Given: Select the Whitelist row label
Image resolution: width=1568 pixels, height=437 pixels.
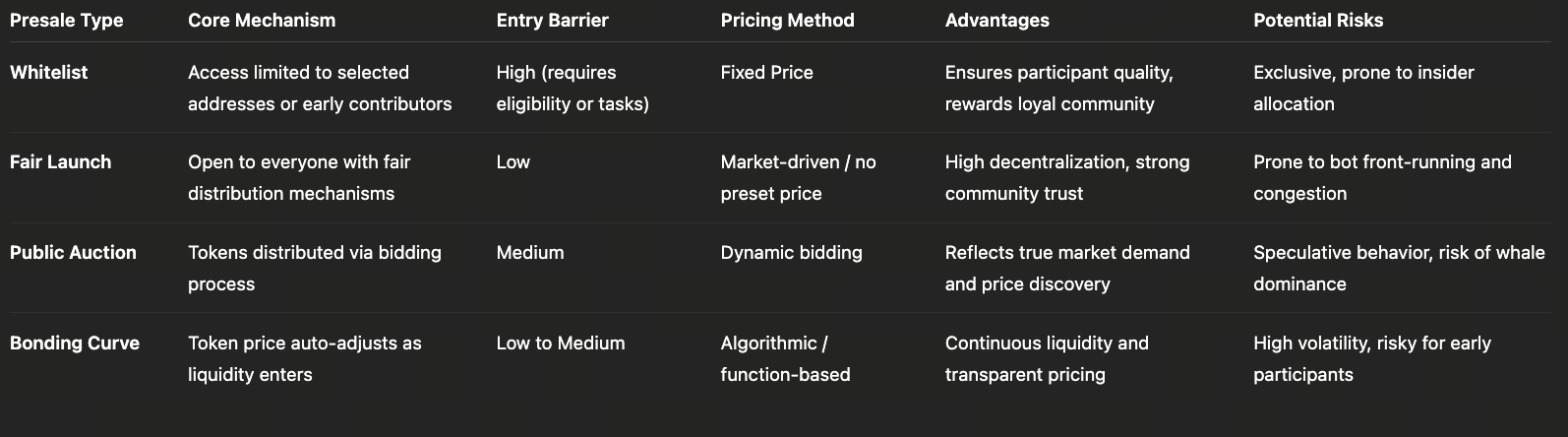Looking at the screenshot, I should (49, 73).
